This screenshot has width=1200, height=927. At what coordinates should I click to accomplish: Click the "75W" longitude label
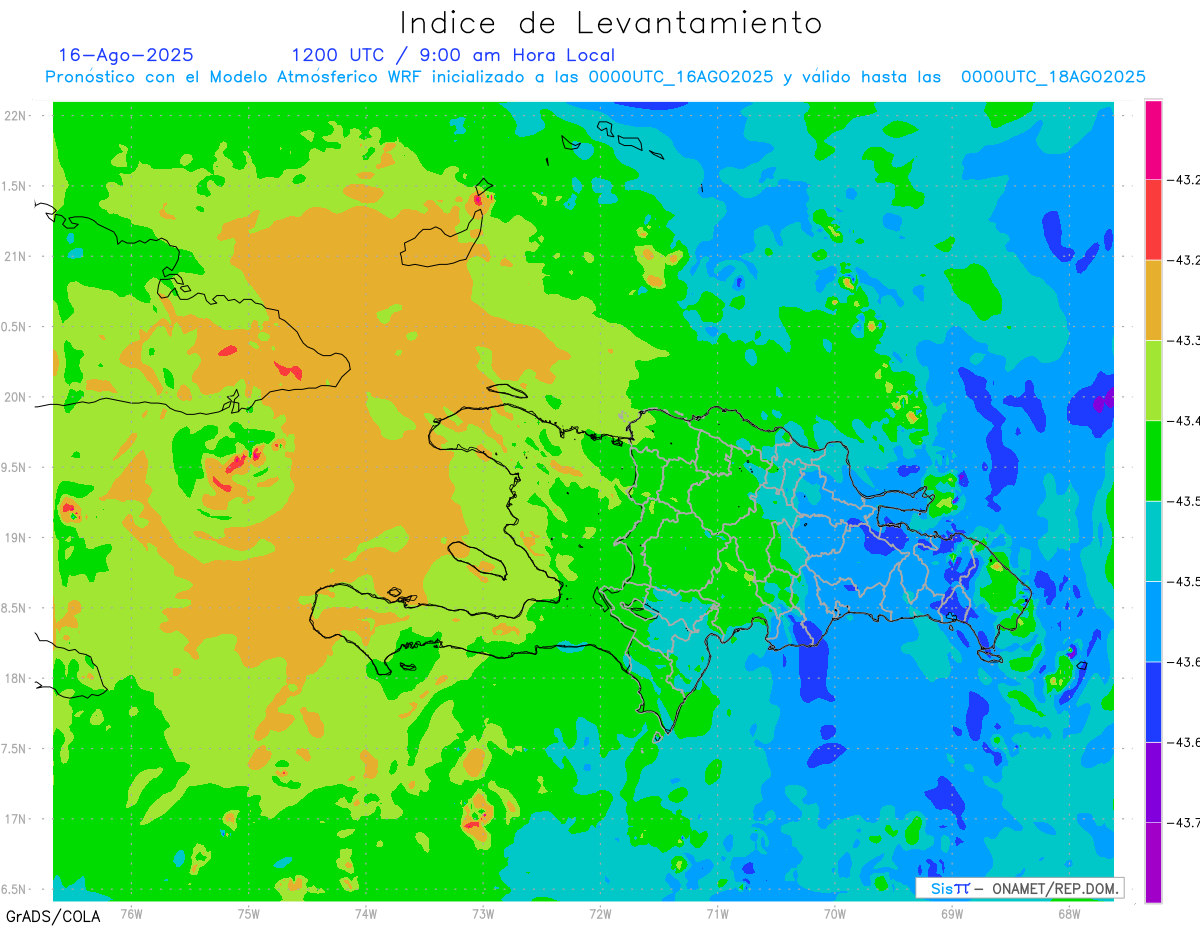(248, 915)
